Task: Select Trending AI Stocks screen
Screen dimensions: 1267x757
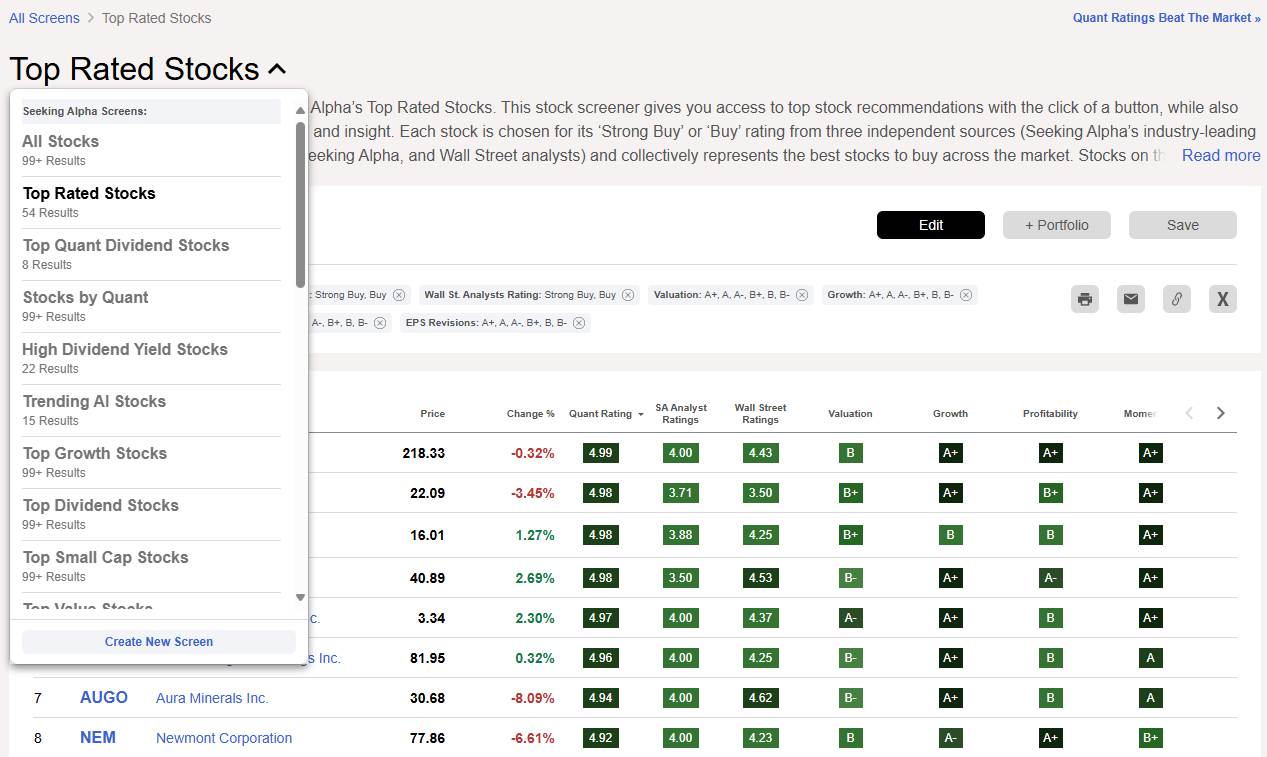Action: 94,402
